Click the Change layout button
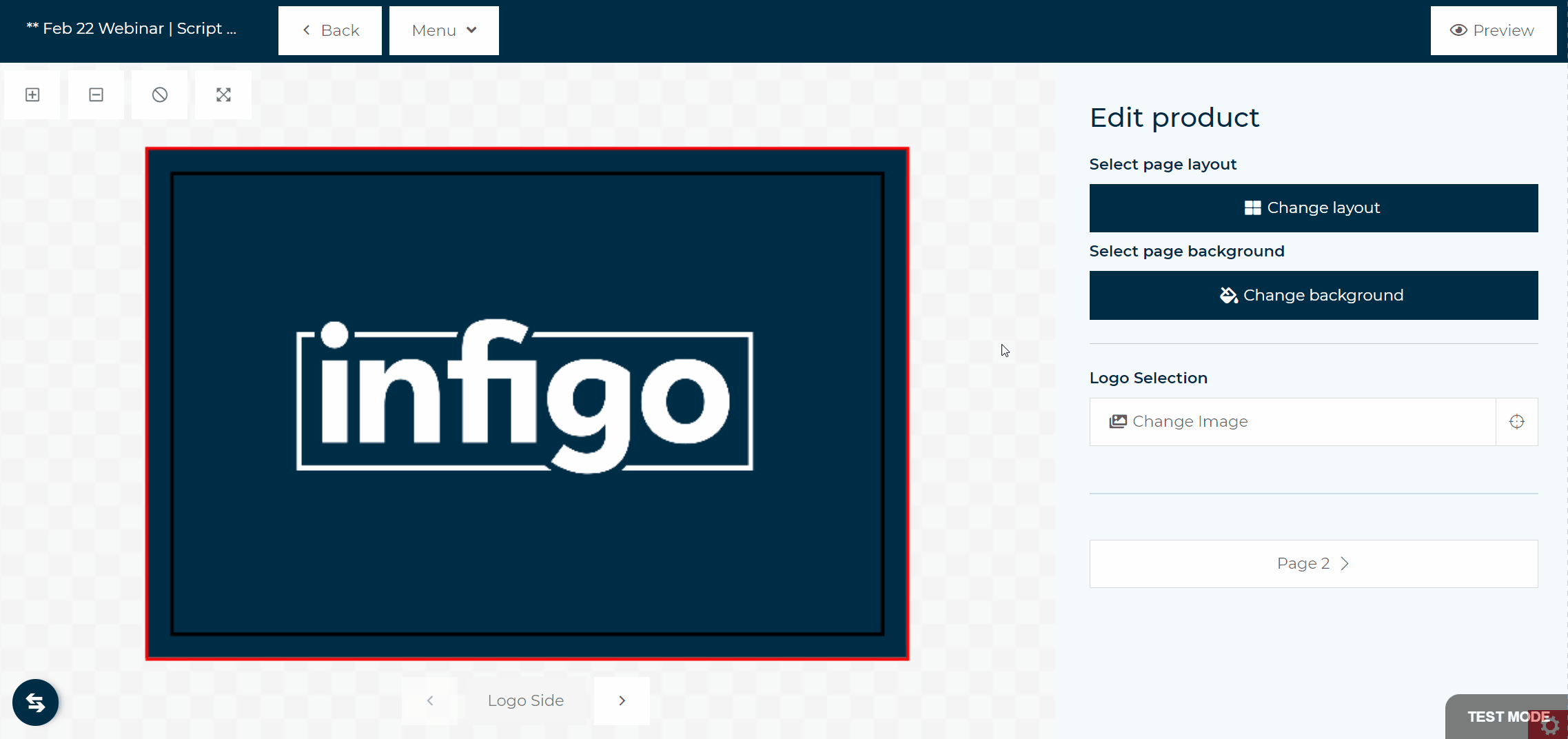Screen dimensions: 1568x739 [x=1314, y=208]
